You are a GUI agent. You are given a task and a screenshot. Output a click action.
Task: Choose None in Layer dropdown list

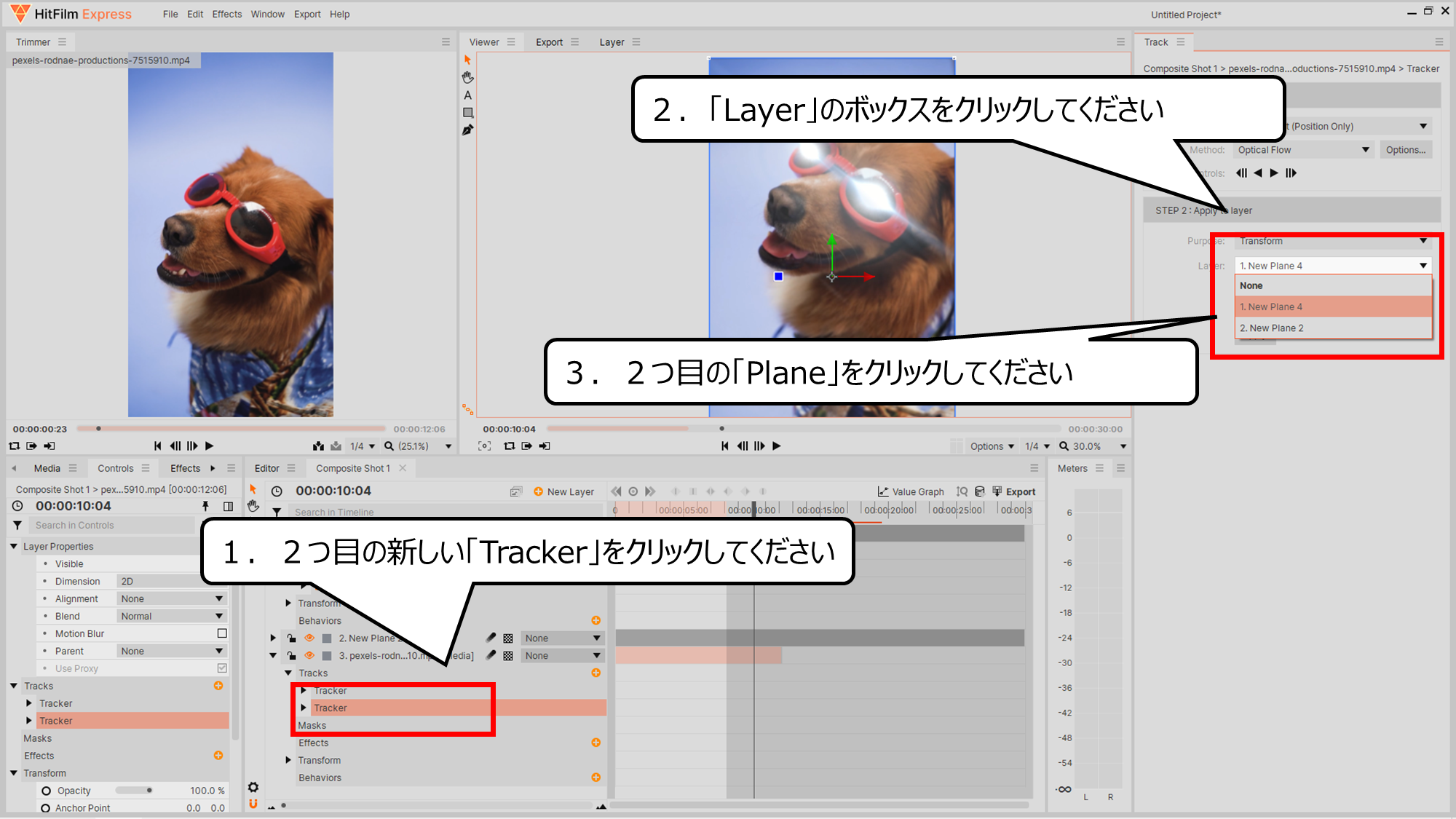pyautogui.click(x=1333, y=285)
